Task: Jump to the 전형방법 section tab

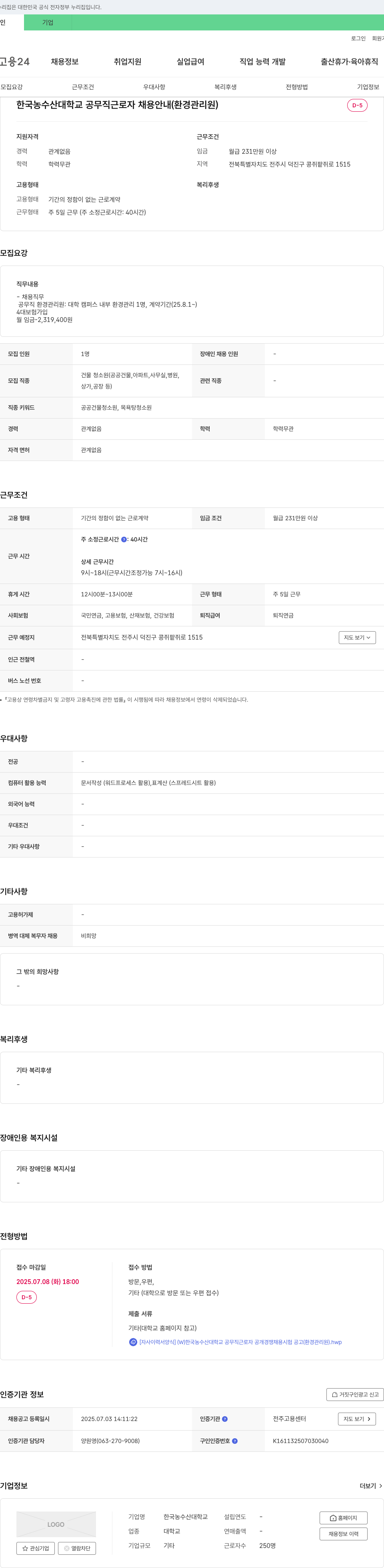Action: point(296,87)
